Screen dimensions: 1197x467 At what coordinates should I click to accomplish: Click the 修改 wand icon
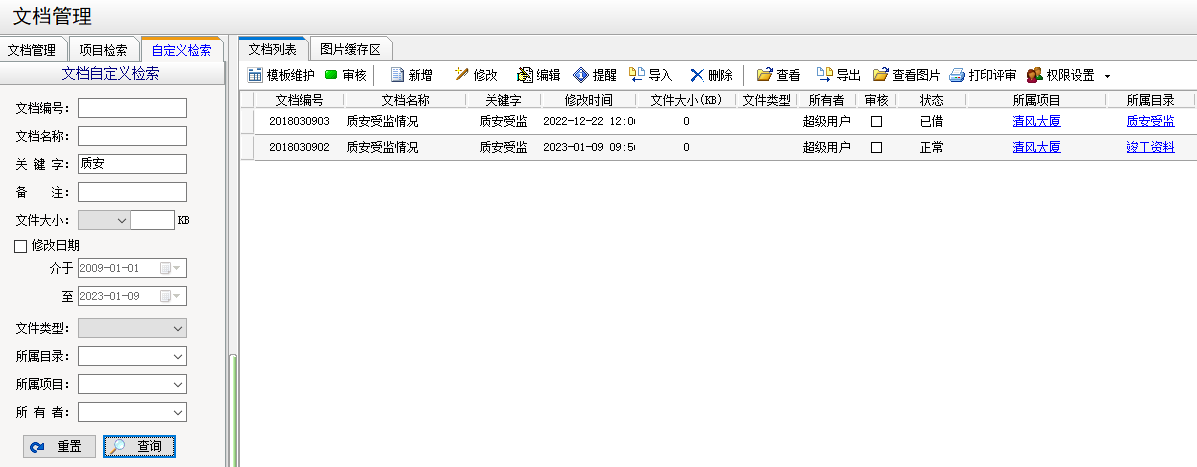461,75
